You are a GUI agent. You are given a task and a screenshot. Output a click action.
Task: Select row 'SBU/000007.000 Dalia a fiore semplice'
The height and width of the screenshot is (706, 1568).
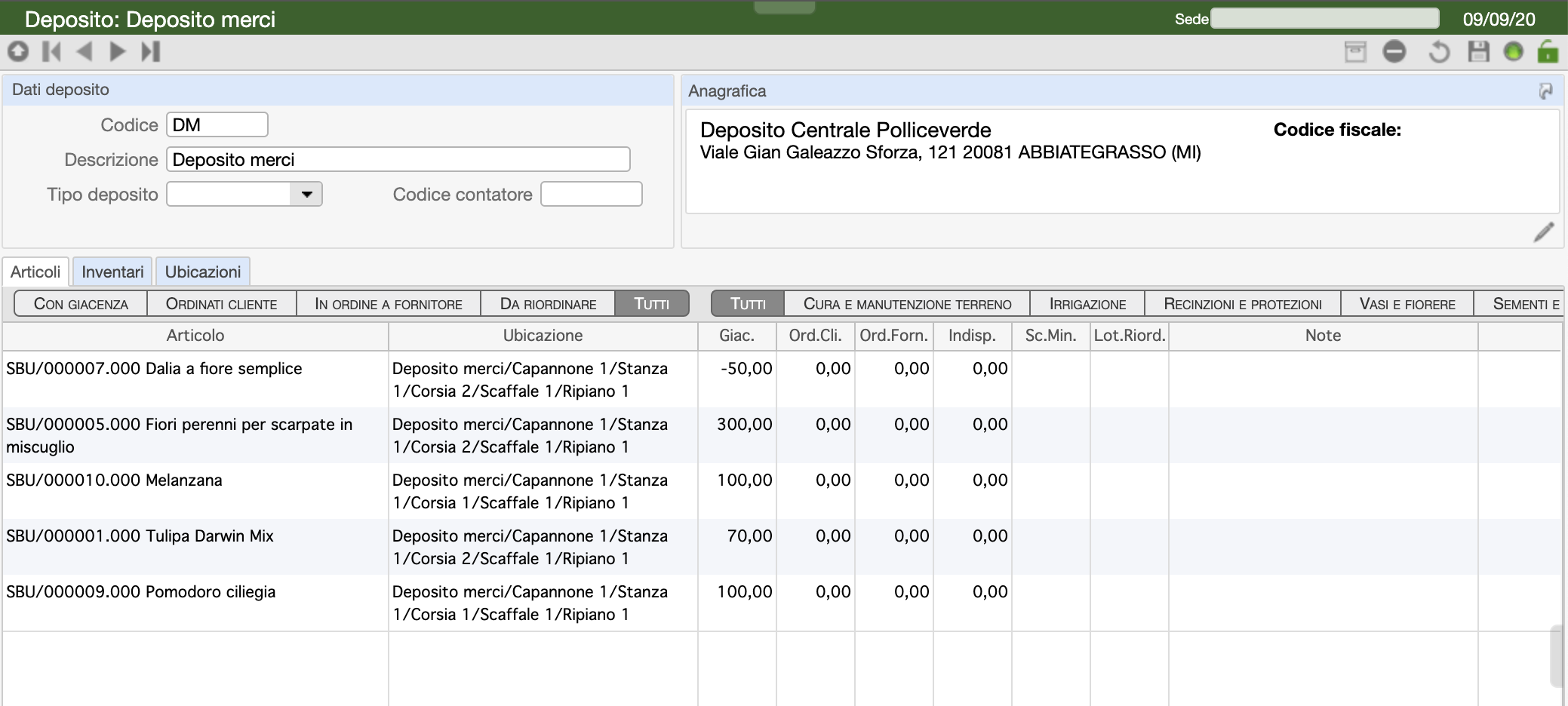tap(782, 379)
